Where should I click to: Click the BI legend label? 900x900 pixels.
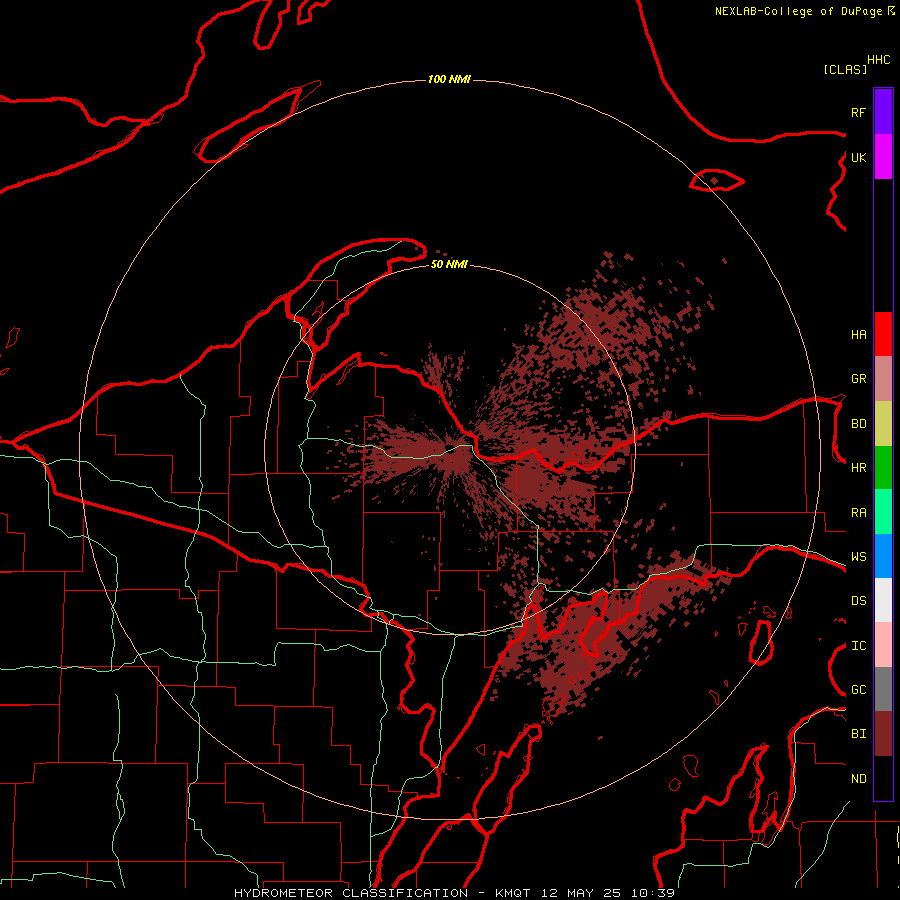(858, 734)
